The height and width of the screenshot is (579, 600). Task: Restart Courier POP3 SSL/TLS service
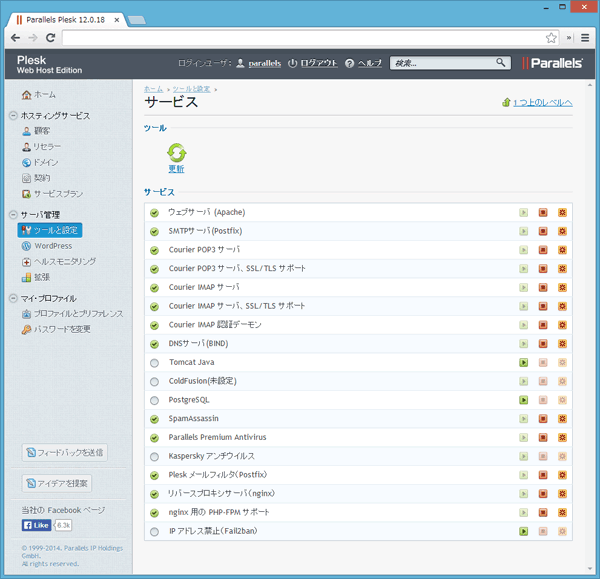[562, 269]
